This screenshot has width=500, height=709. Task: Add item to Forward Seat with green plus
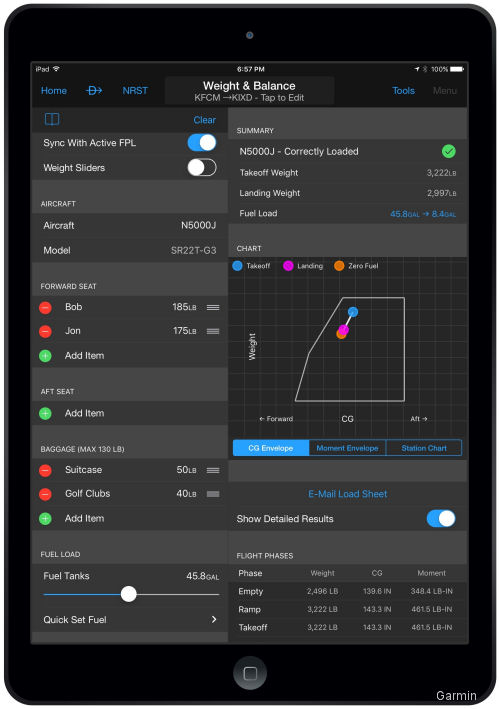(x=45, y=356)
